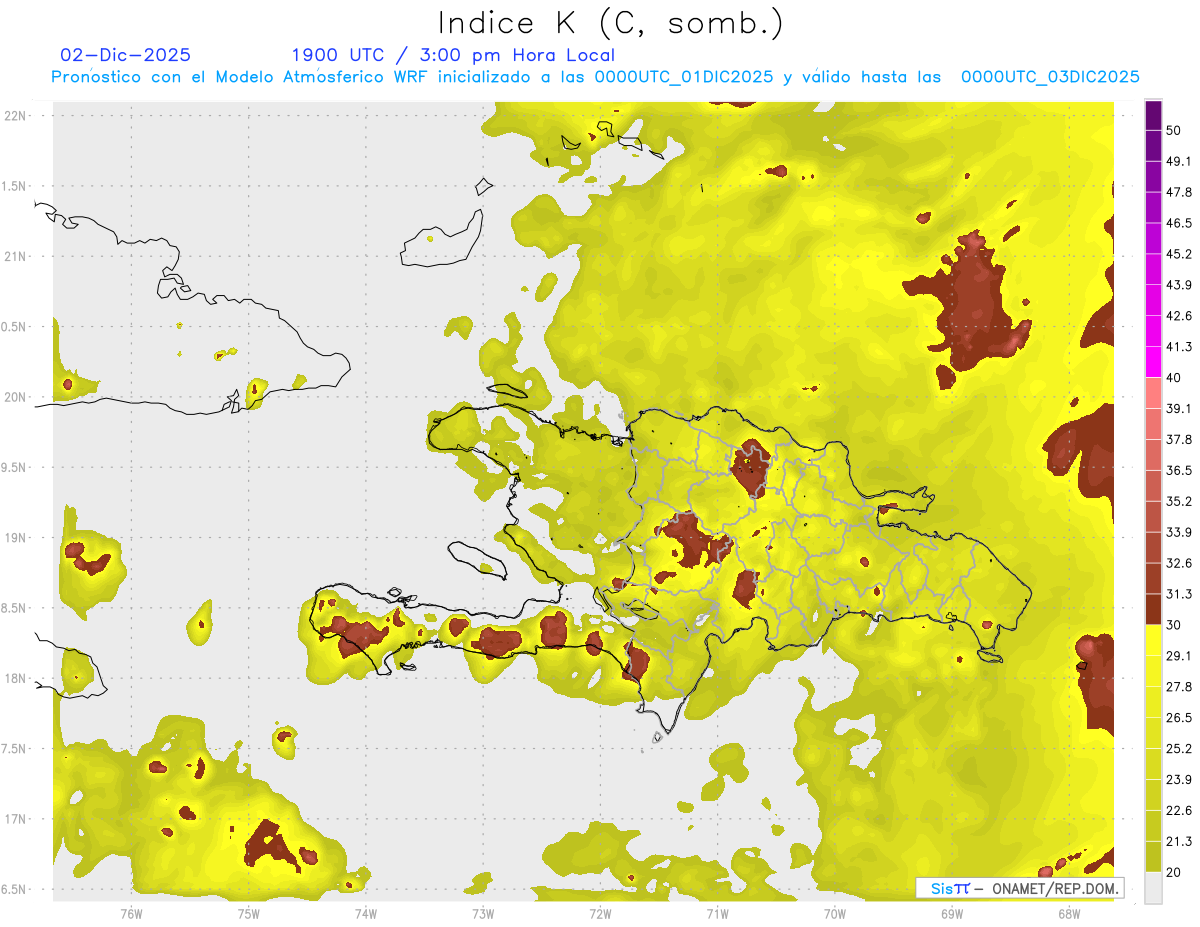Click latitude label '19N'

pyautogui.click(x=16, y=538)
